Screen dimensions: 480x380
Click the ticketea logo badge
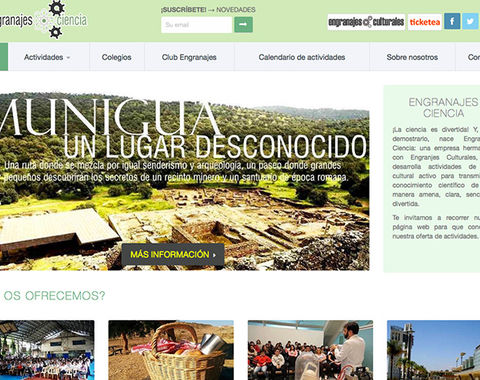pyautogui.click(x=425, y=22)
